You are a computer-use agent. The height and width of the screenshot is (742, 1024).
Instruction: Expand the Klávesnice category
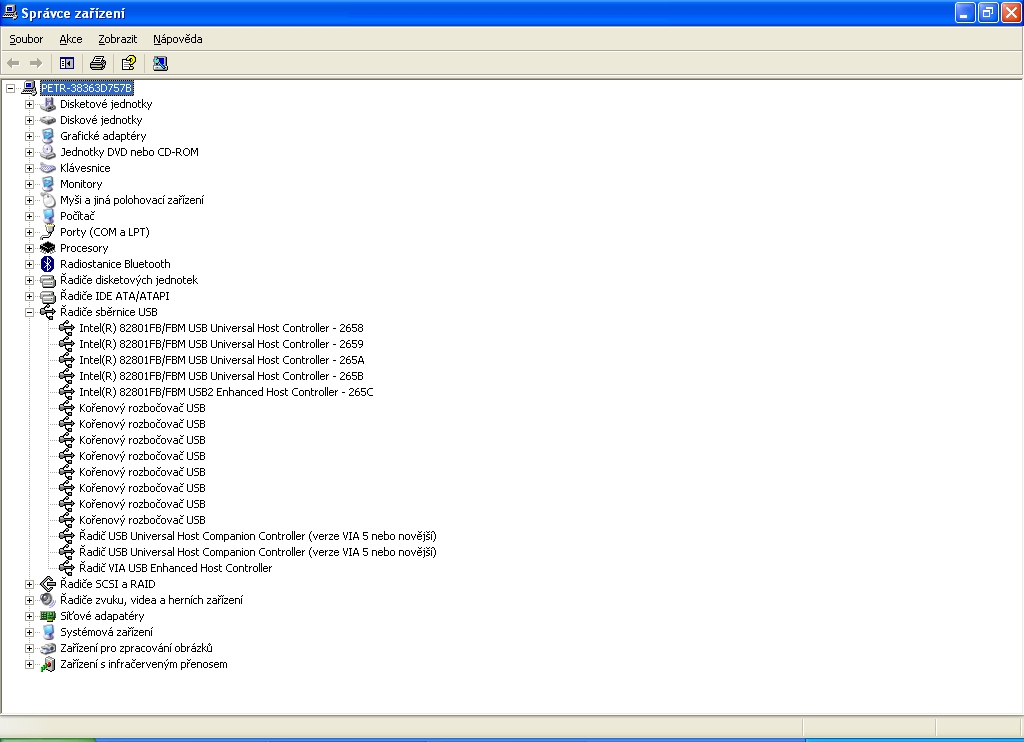pos(29,168)
